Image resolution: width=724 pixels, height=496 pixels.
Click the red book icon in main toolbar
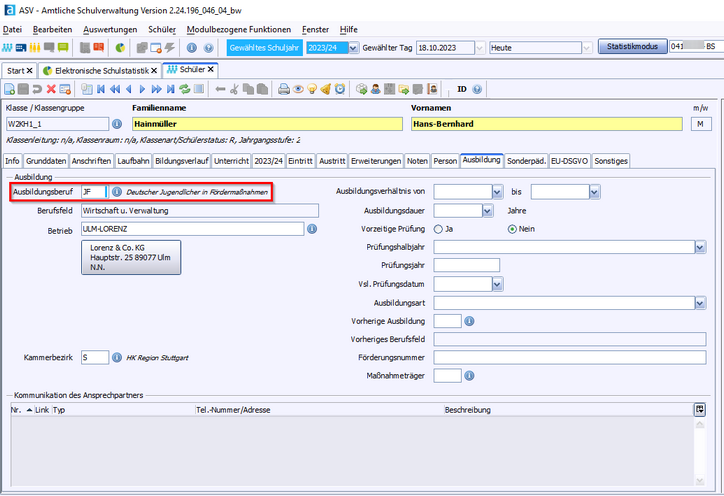pos(99,48)
